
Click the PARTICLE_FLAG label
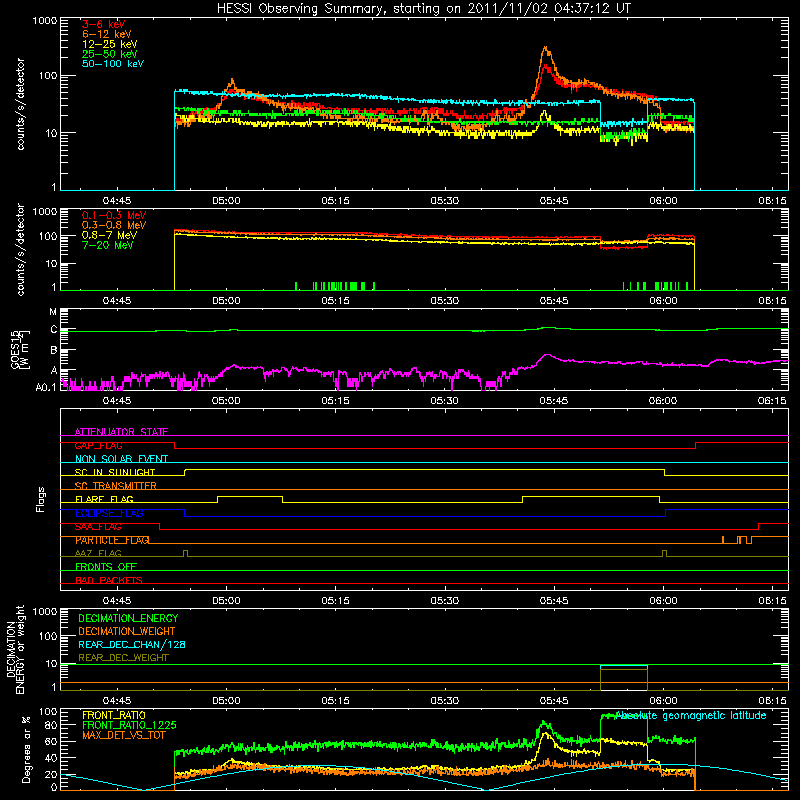[112, 540]
